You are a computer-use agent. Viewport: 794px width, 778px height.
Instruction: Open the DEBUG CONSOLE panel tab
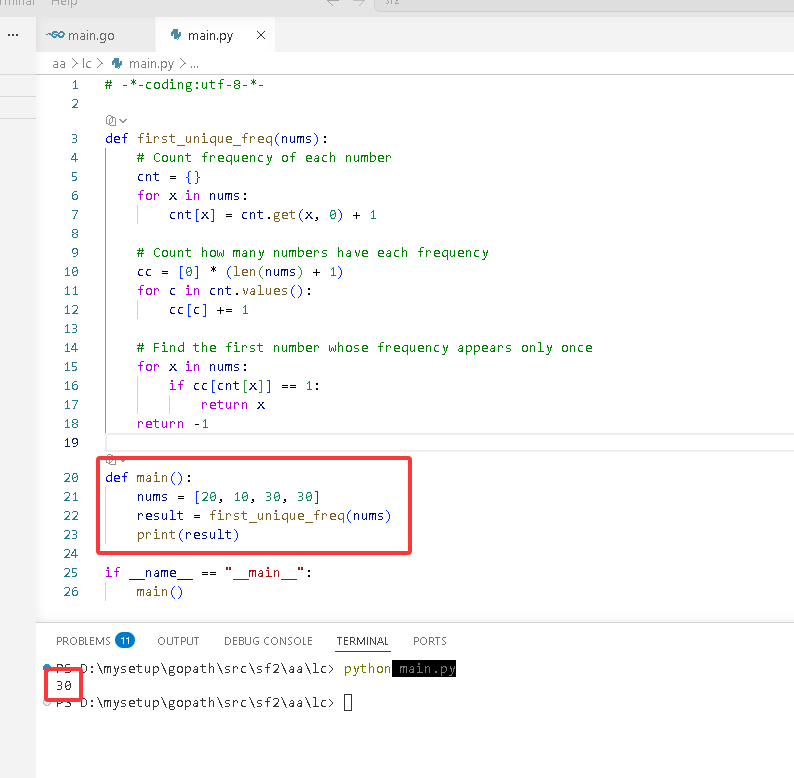268,641
